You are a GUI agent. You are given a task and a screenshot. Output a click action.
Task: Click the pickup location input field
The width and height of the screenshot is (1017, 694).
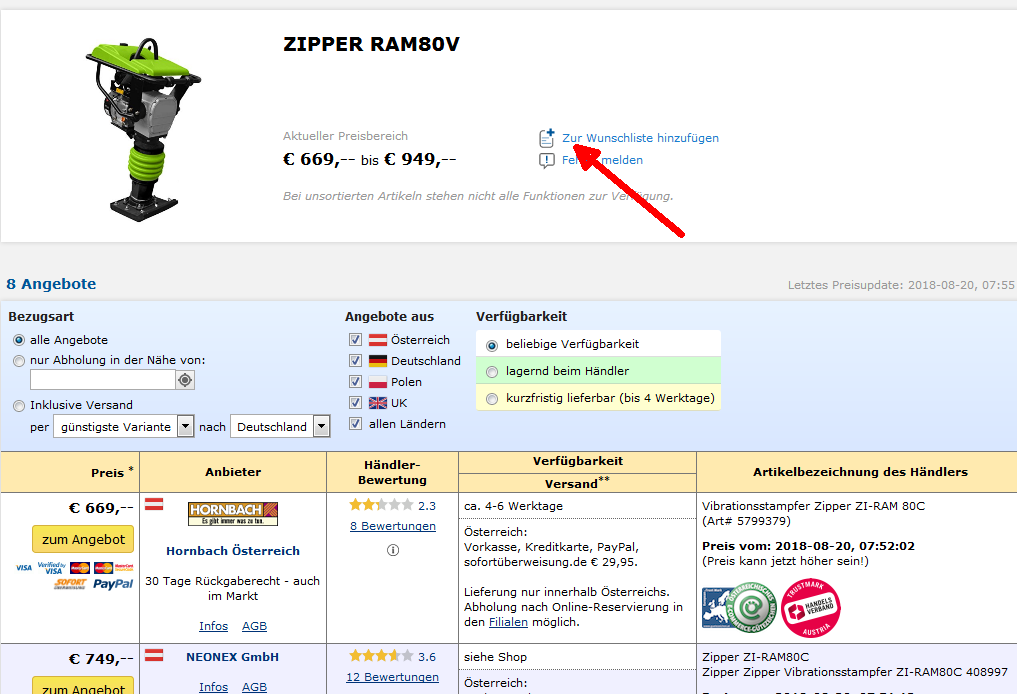click(102, 380)
